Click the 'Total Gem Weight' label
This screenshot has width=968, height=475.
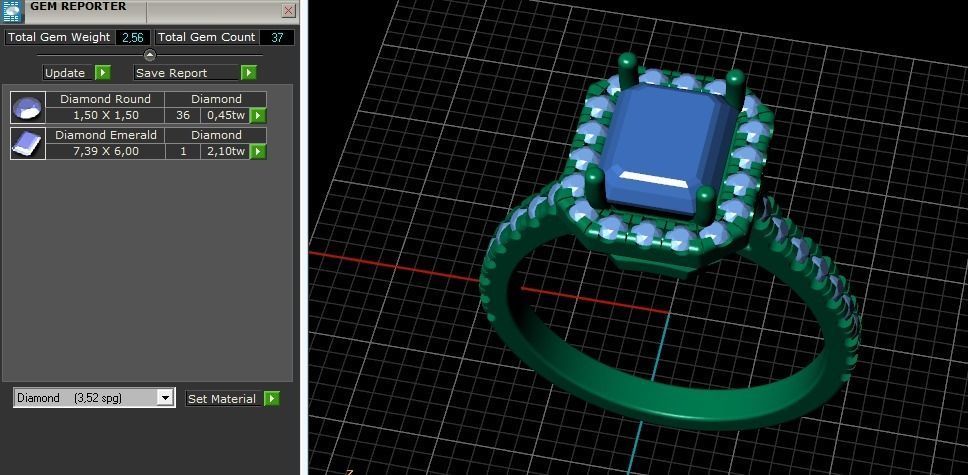59,37
